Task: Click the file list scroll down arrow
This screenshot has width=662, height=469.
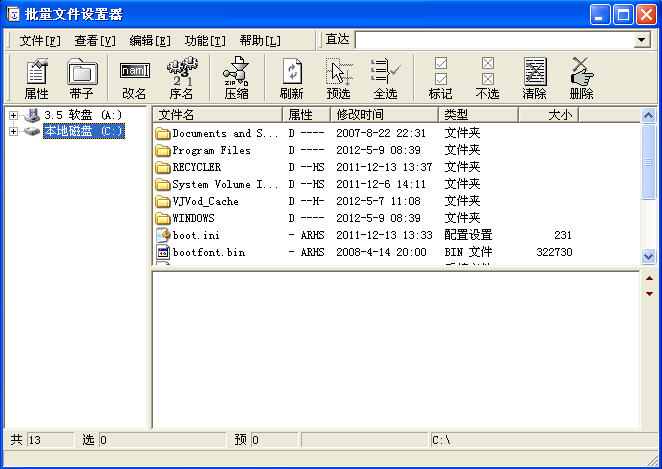Action: tap(648, 256)
